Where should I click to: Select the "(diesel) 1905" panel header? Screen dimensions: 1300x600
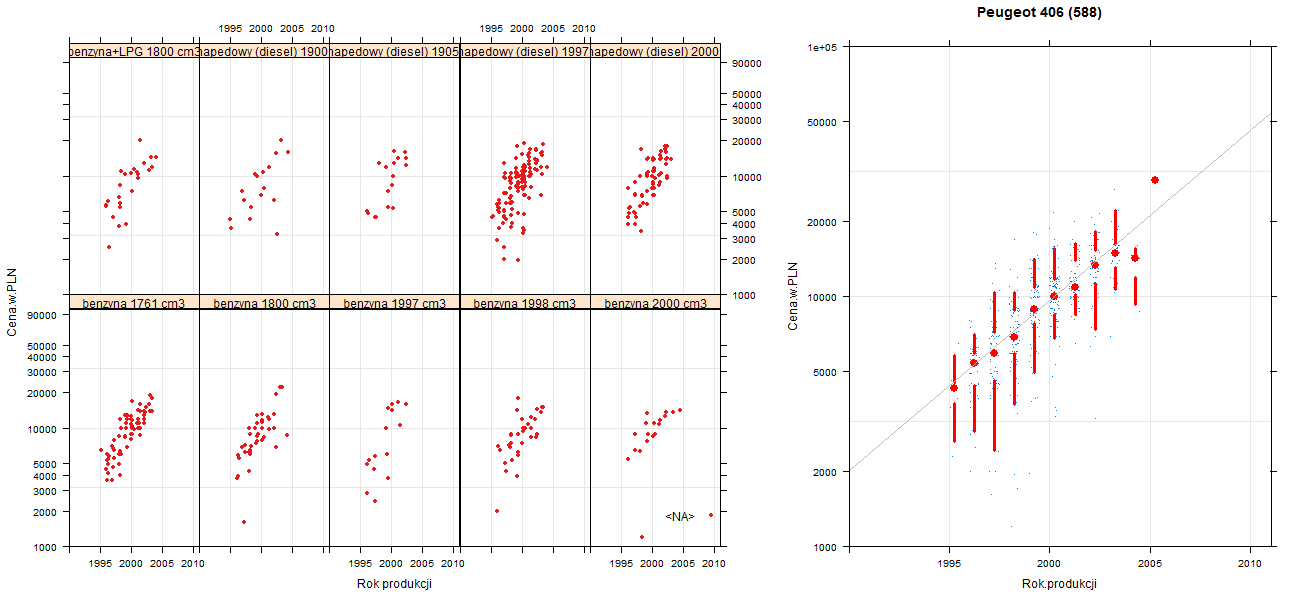click(x=395, y=51)
